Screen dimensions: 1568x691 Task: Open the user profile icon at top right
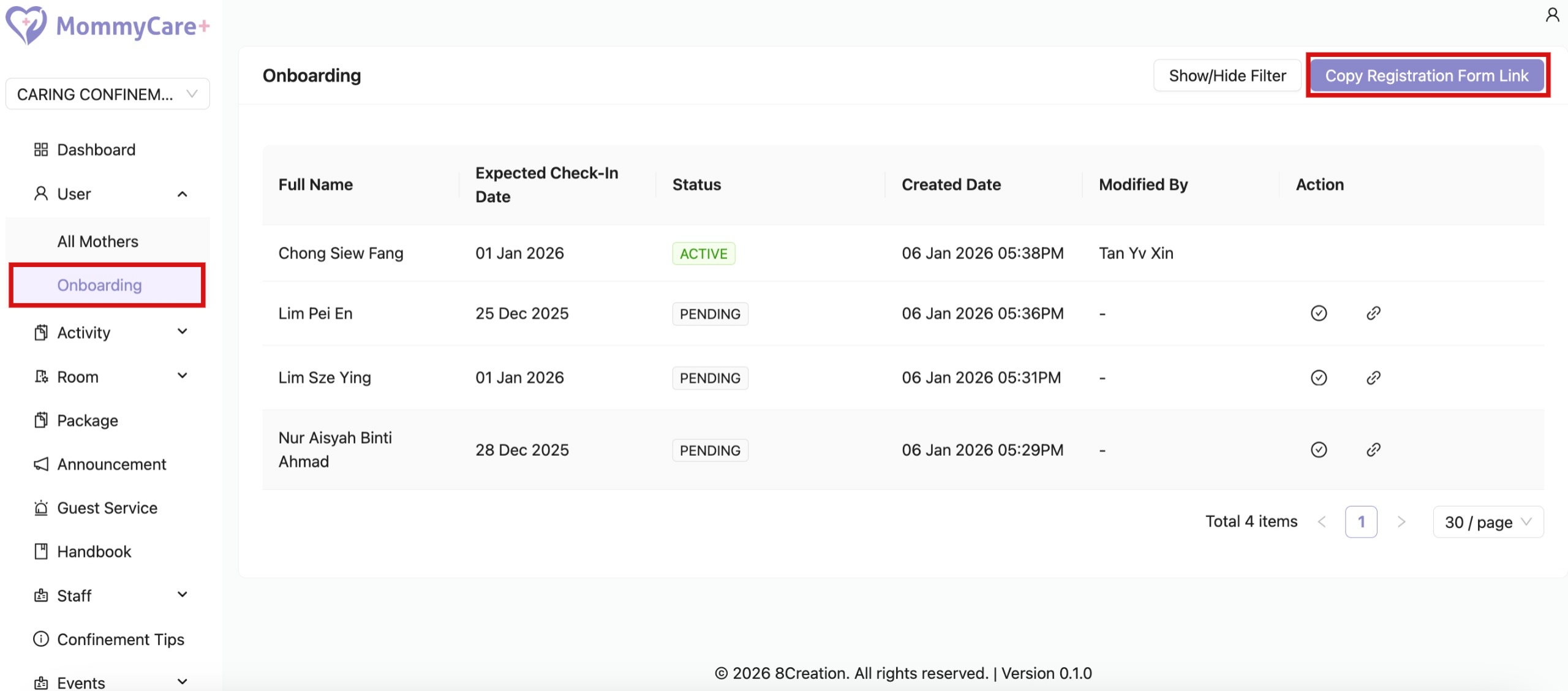point(1552,13)
